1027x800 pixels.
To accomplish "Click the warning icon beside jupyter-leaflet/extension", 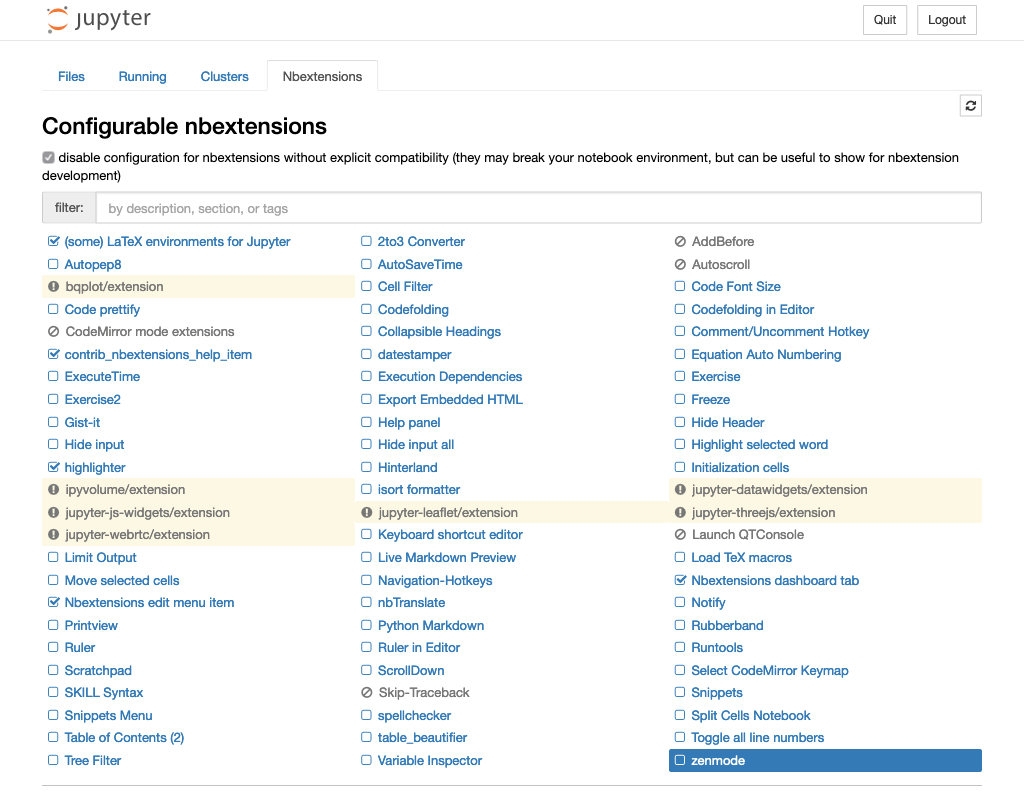I will pos(367,512).
